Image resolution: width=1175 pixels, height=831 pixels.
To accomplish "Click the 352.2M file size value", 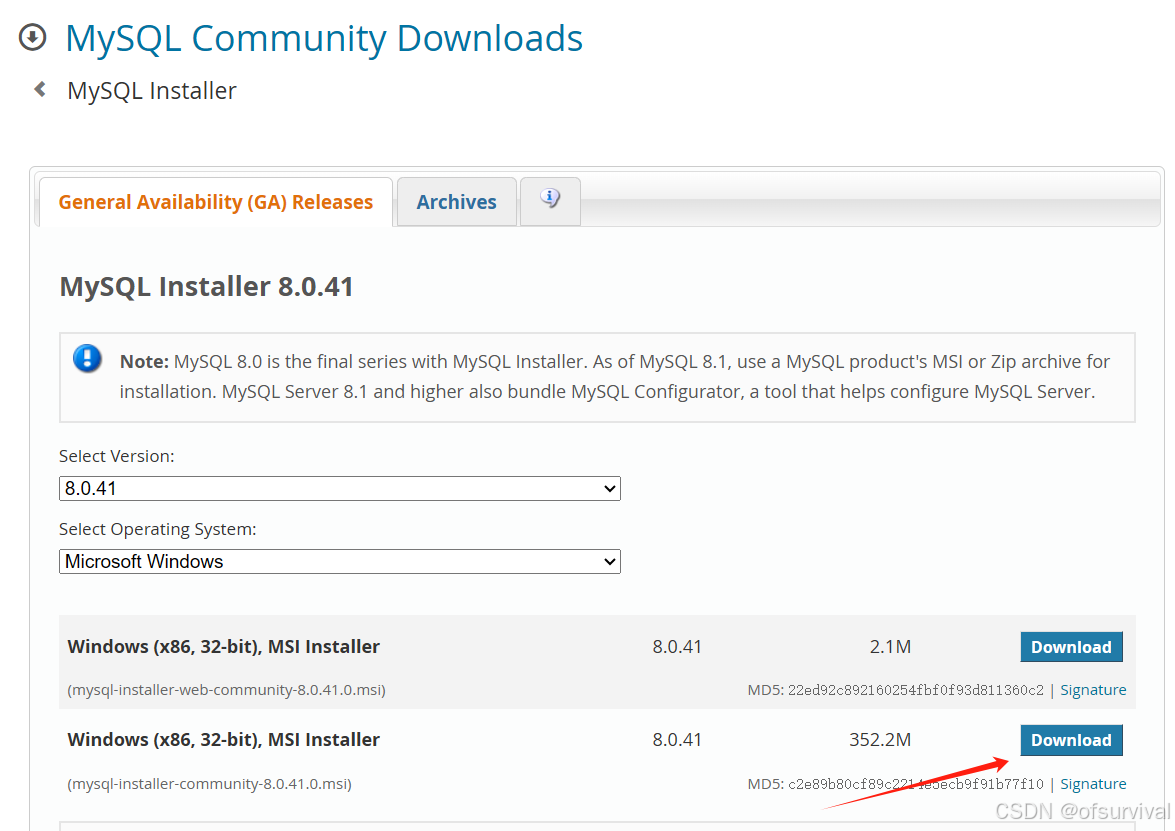I will pyautogui.click(x=880, y=740).
